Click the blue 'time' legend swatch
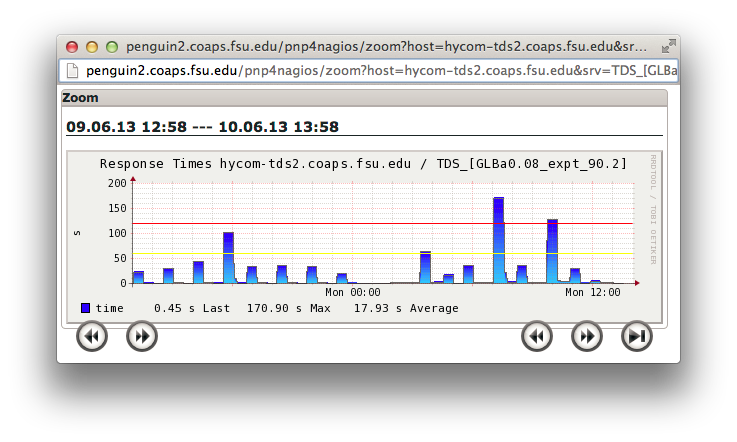The width and height of the screenshot is (737, 442). pyautogui.click(x=86, y=308)
